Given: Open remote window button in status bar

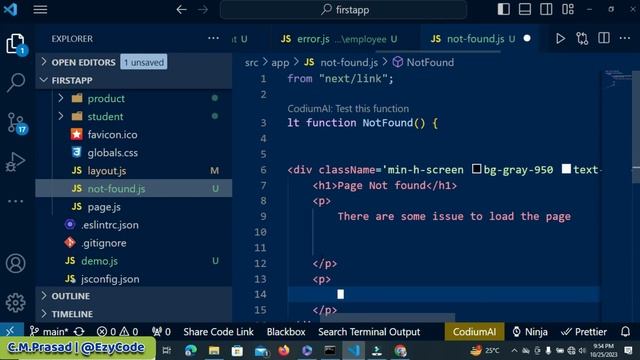Looking at the screenshot, I should [11, 331].
